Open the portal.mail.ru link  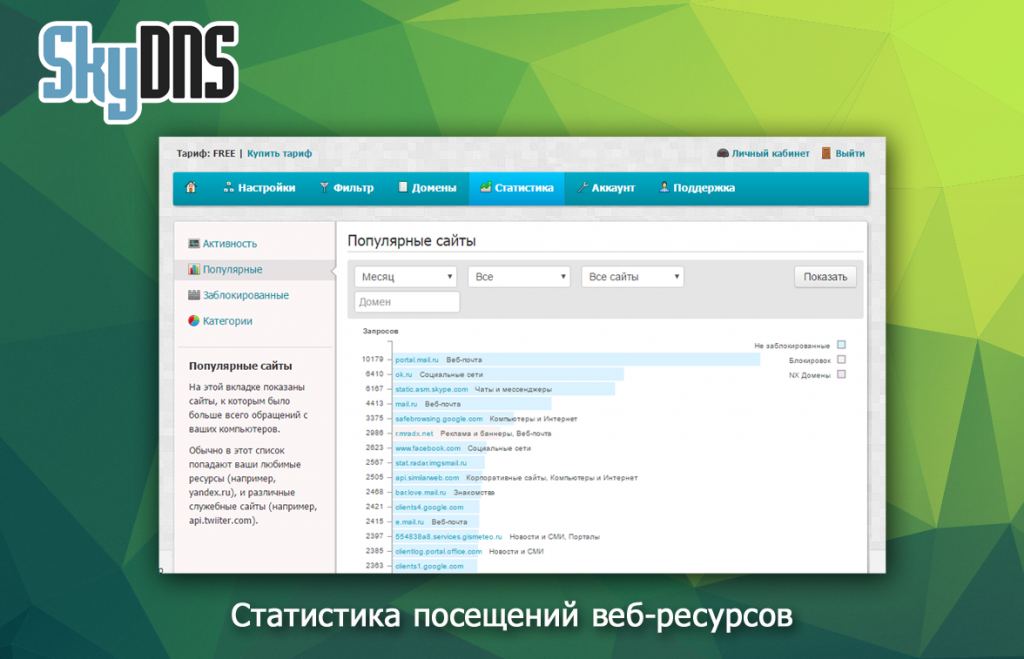[417, 360]
